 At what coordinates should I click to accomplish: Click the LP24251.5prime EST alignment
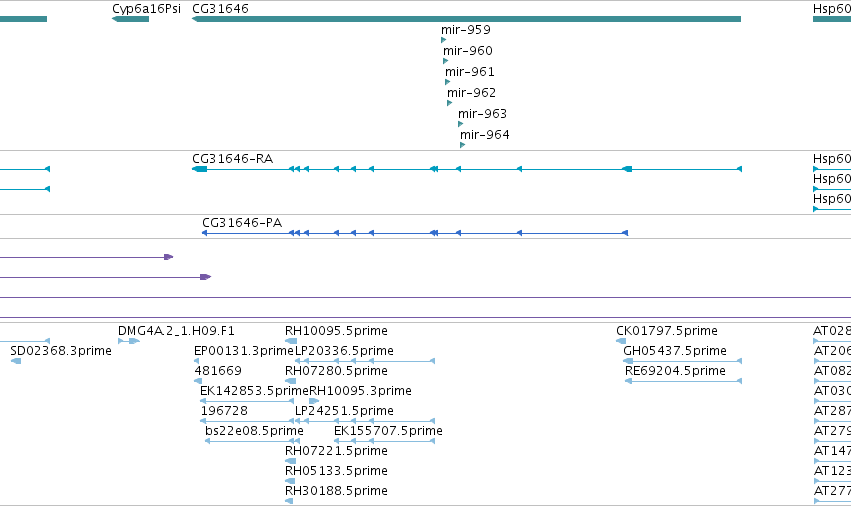point(365,421)
